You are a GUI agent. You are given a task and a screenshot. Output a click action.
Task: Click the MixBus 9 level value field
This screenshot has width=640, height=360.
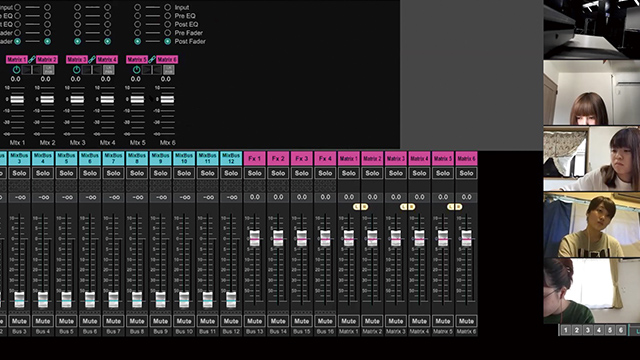pyautogui.click(x=160, y=197)
